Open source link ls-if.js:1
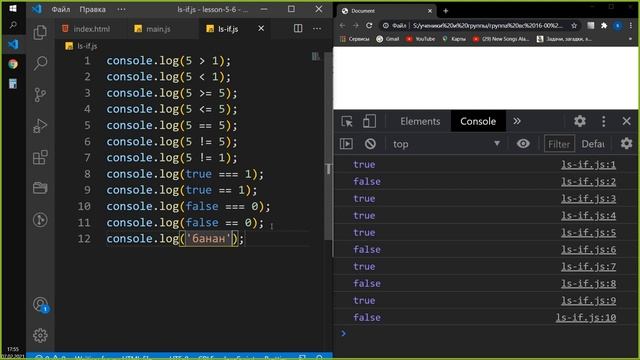640x360 pixels. [588, 164]
